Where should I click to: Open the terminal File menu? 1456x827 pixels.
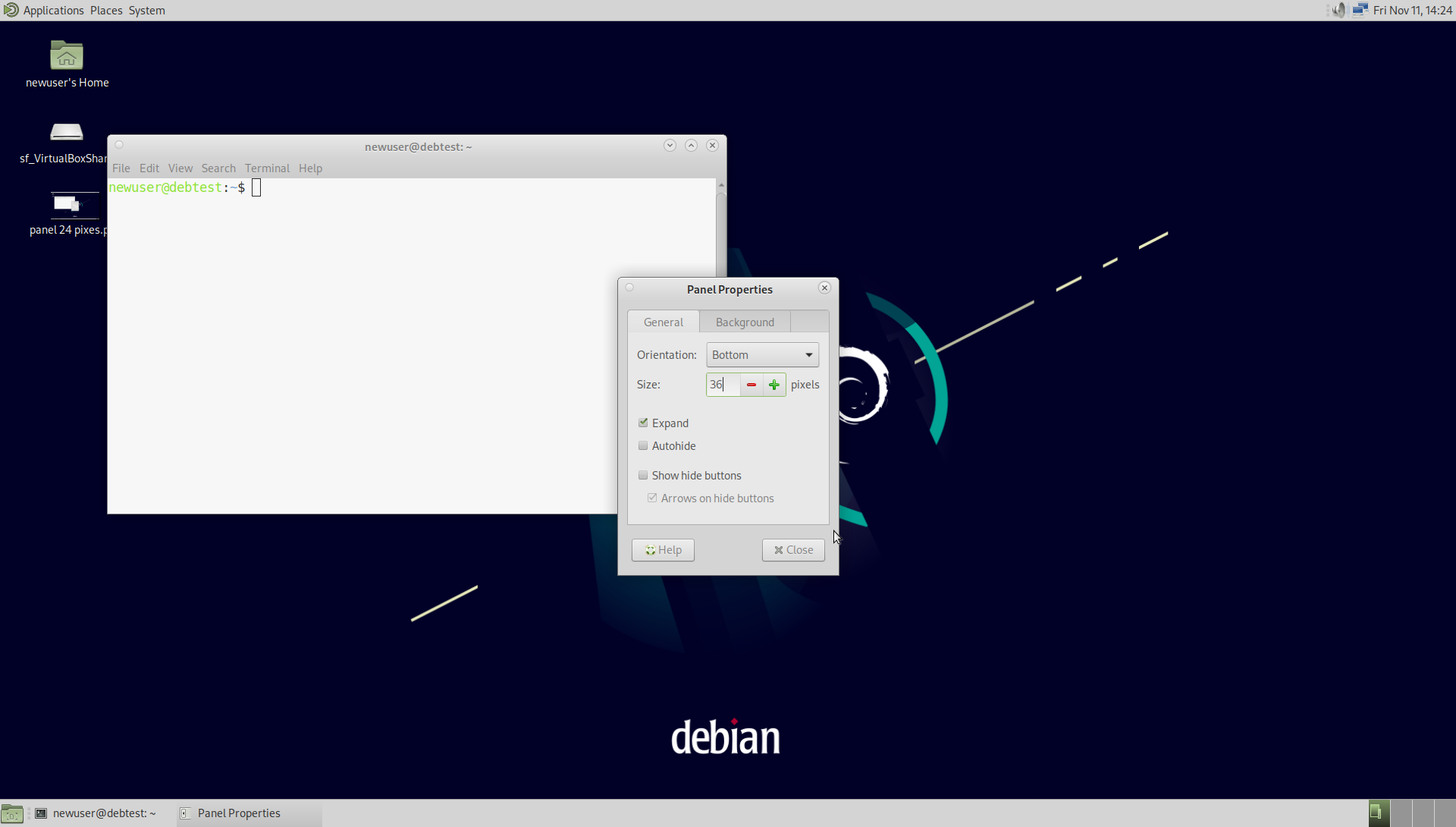(x=121, y=168)
